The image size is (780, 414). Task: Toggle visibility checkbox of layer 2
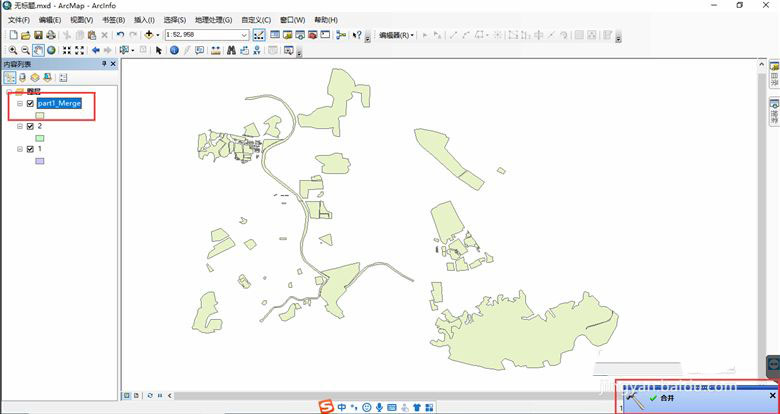click(30, 126)
